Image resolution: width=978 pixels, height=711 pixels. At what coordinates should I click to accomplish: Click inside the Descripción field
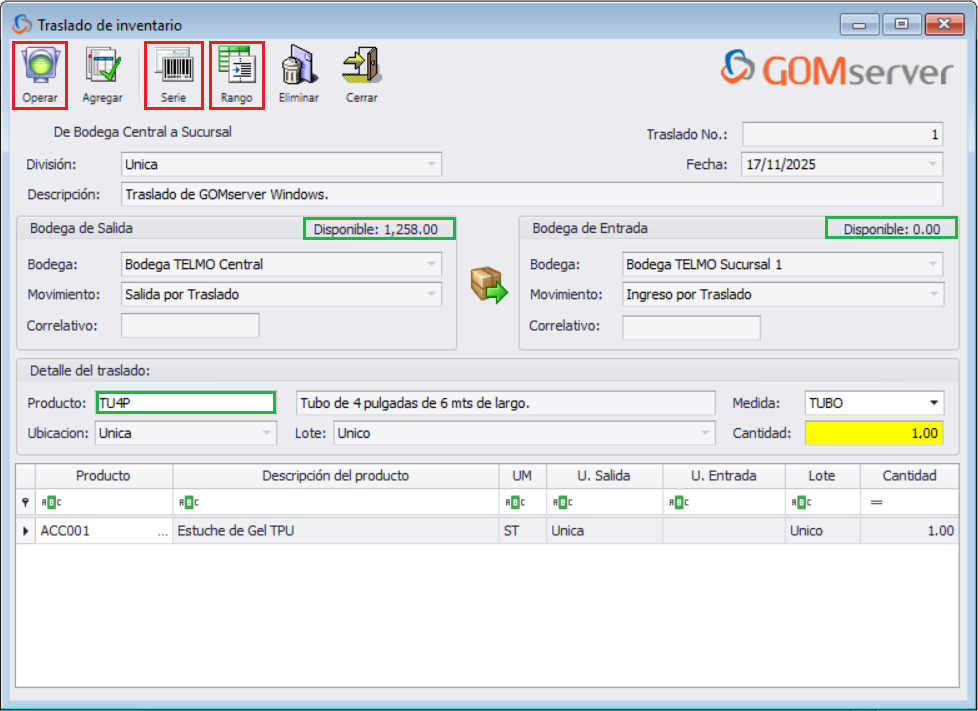500,194
